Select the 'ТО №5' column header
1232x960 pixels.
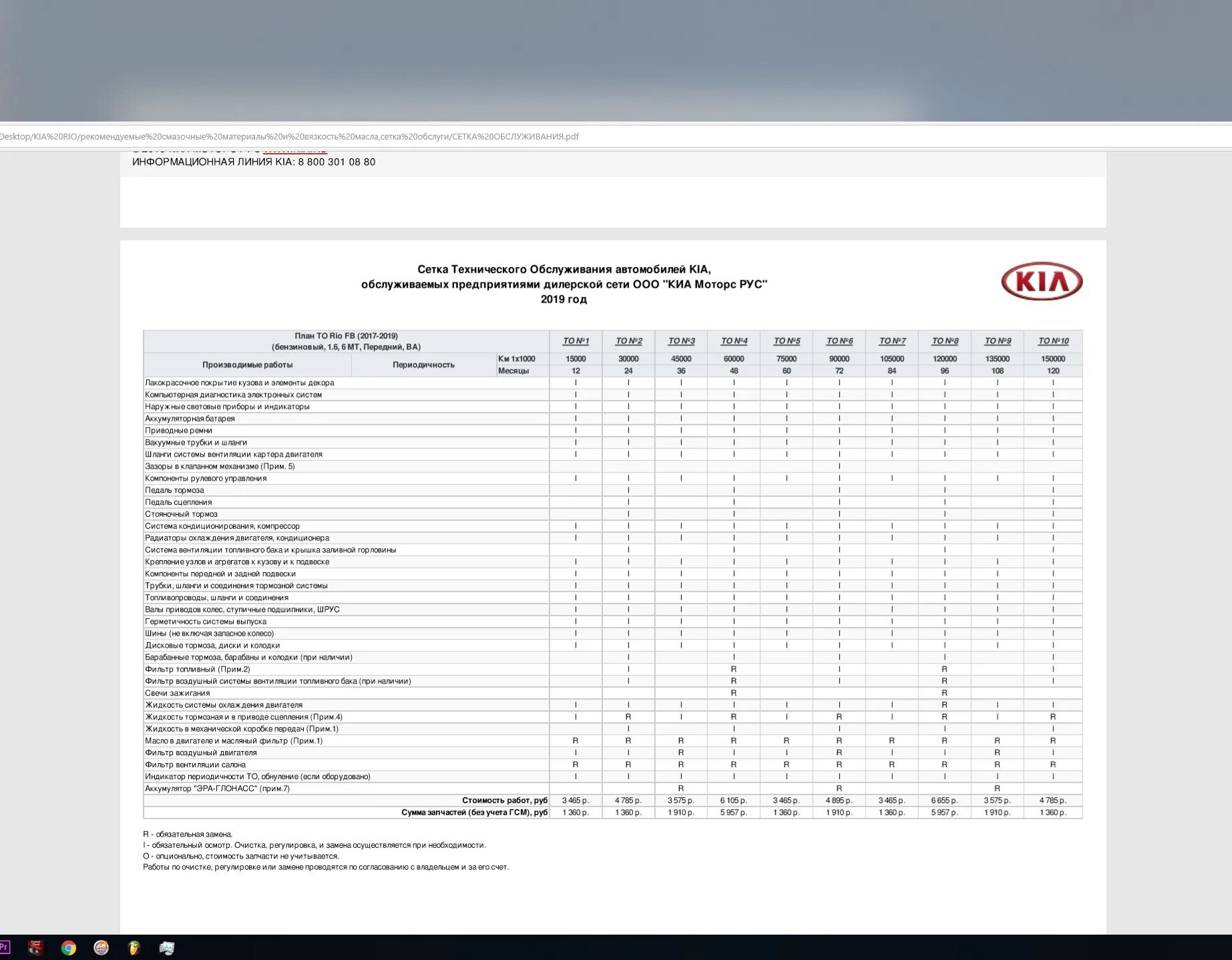coord(787,341)
